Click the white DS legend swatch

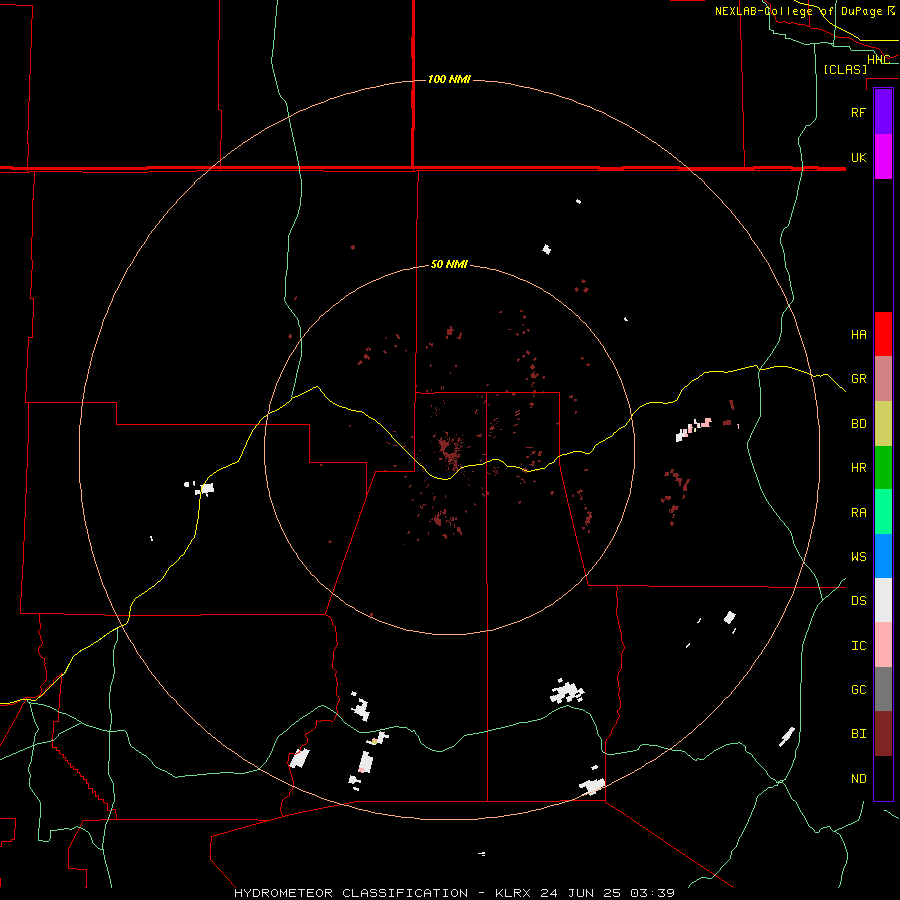click(883, 600)
